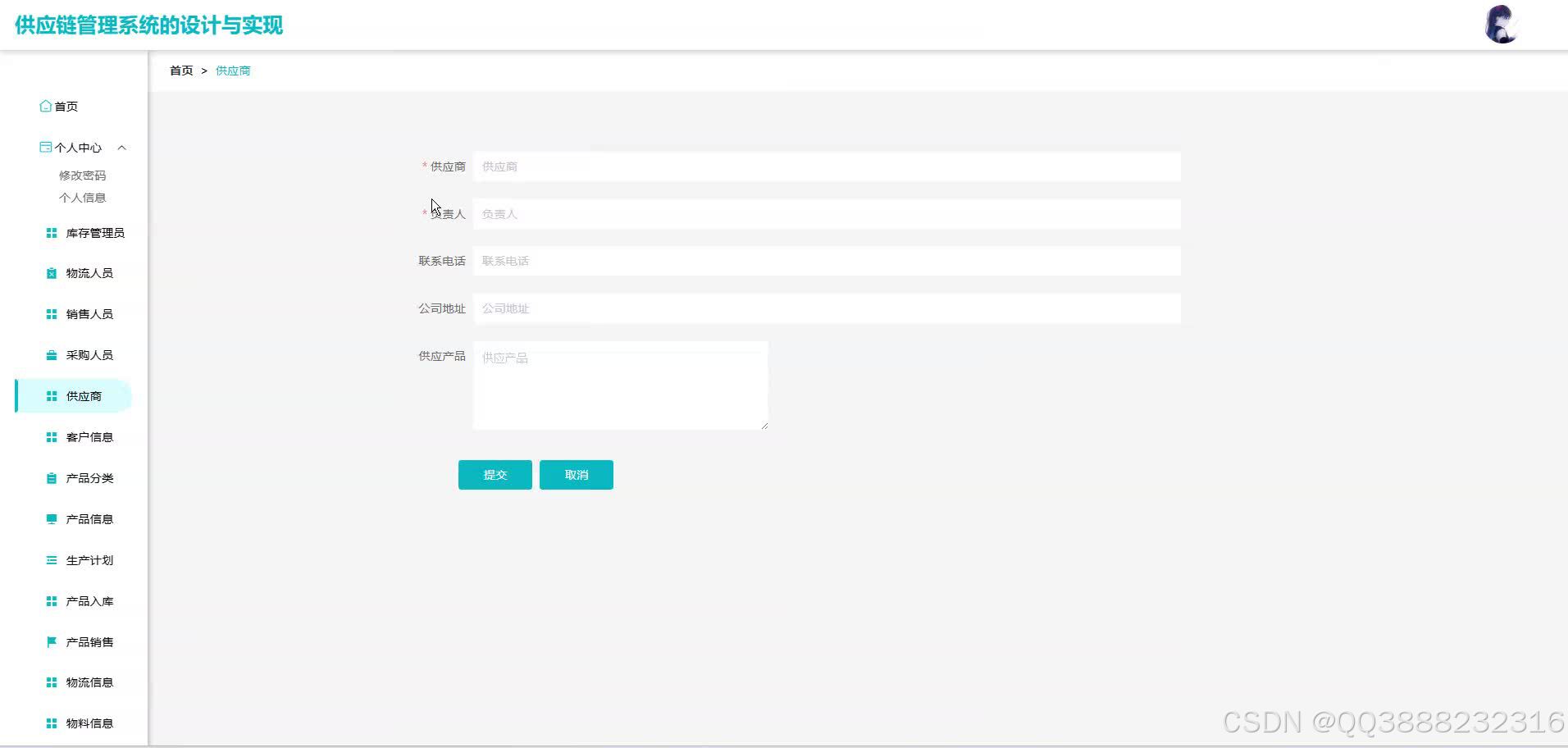
Task: Open the user avatar in the header
Action: pos(1502,25)
